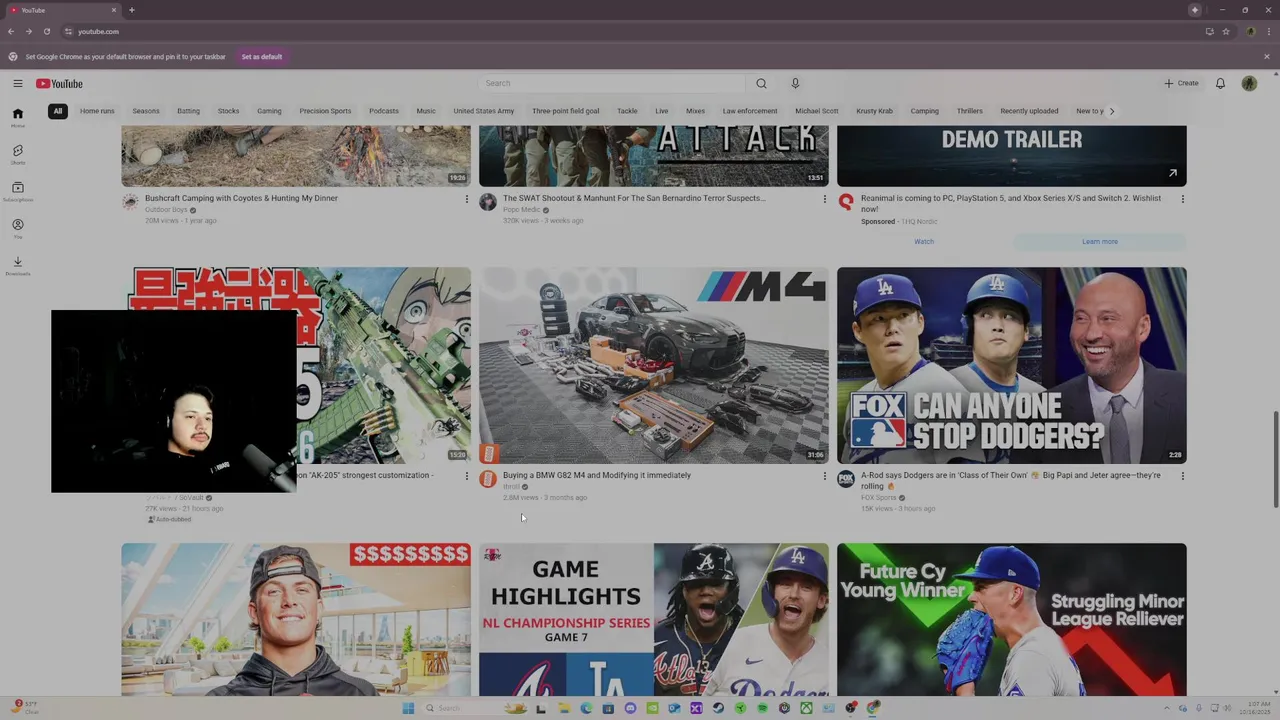Go to Home in the sidebar
The height and width of the screenshot is (720, 1280).
click(17, 117)
